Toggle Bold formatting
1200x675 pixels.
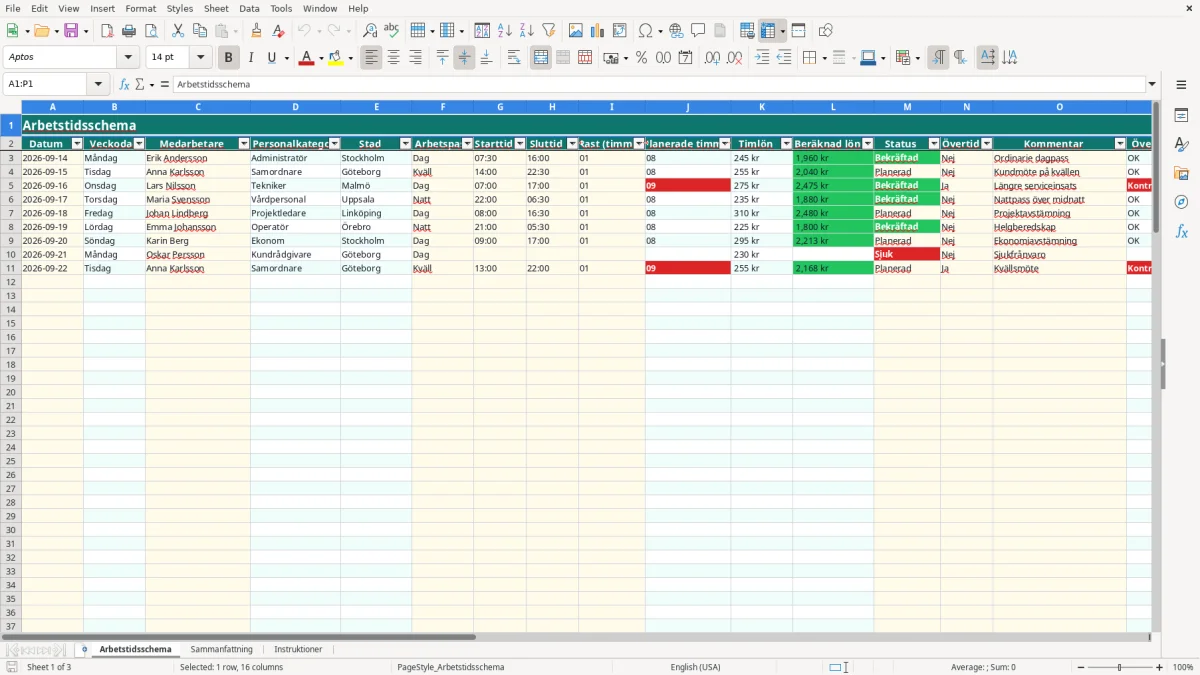(229, 58)
